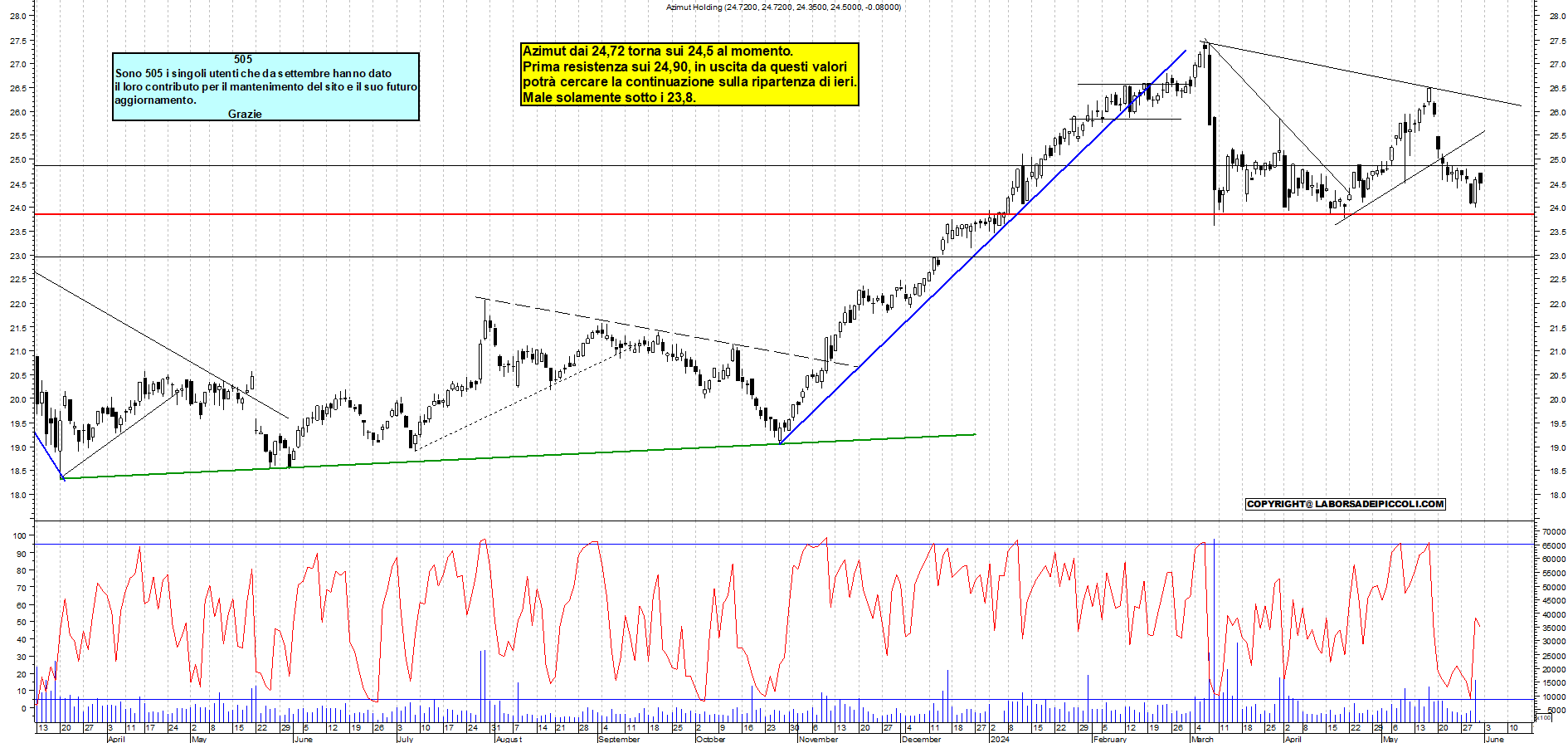Click 'Male solamente sotto i 23,8.' line
The height and width of the screenshot is (743, 1568).
coord(609,97)
